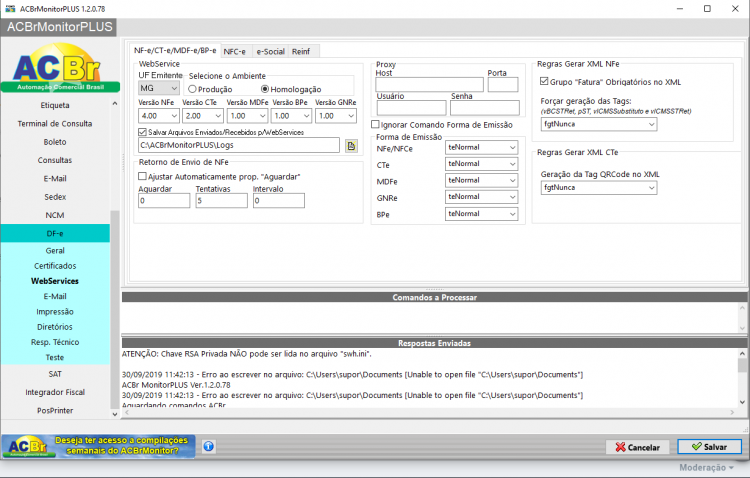Click the Proxy Host input field
Viewport: 750px width, 478px height.
[430, 85]
